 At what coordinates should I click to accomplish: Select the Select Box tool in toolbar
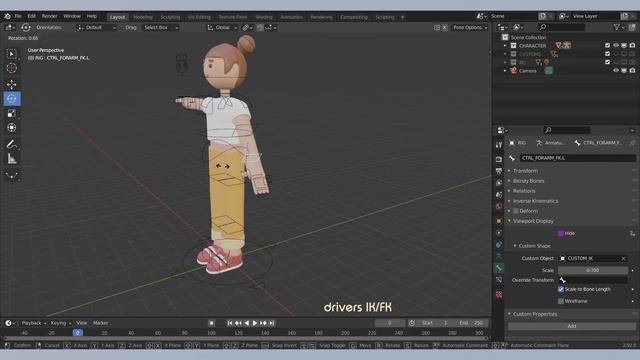[x=11, y=54]
